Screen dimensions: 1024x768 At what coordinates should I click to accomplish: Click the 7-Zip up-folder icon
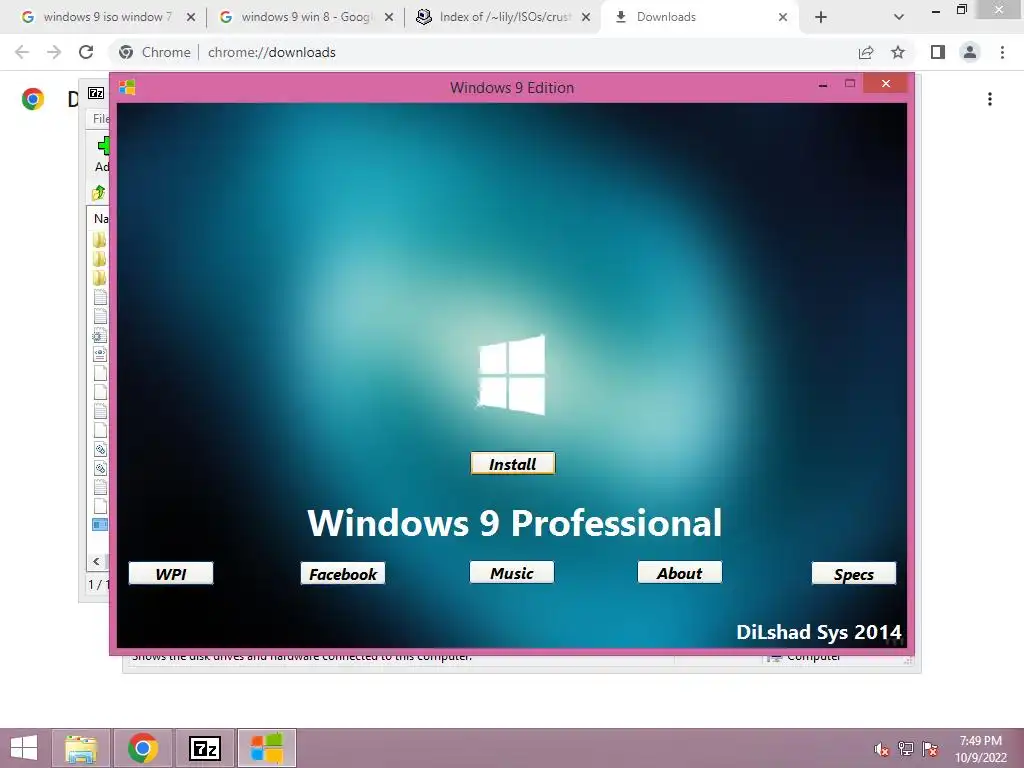coord(99,193)
